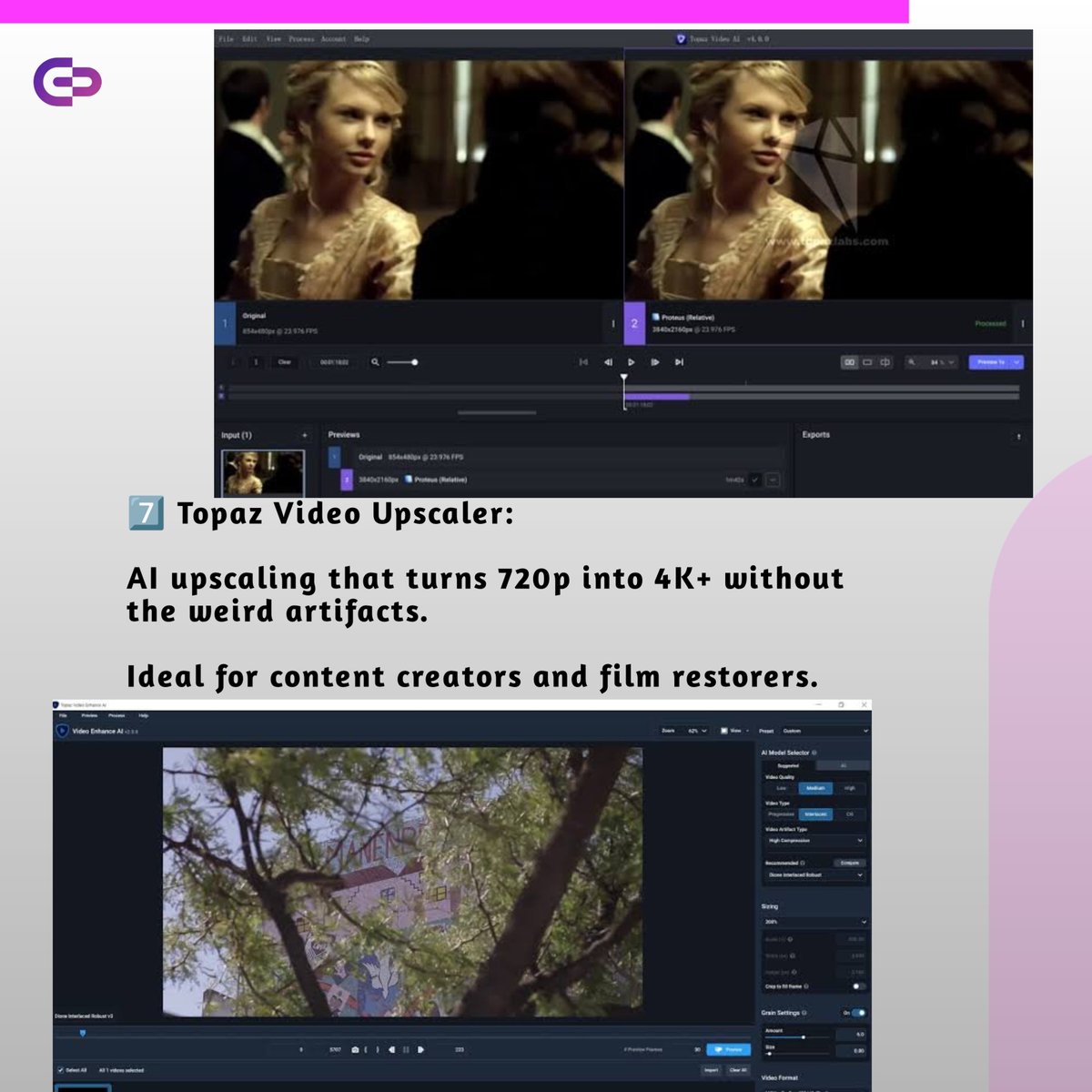Adjust timeline zoom slider in Topaz Video AI
The width and height of the screenshot is (1092, 1092).
(401, 362)
